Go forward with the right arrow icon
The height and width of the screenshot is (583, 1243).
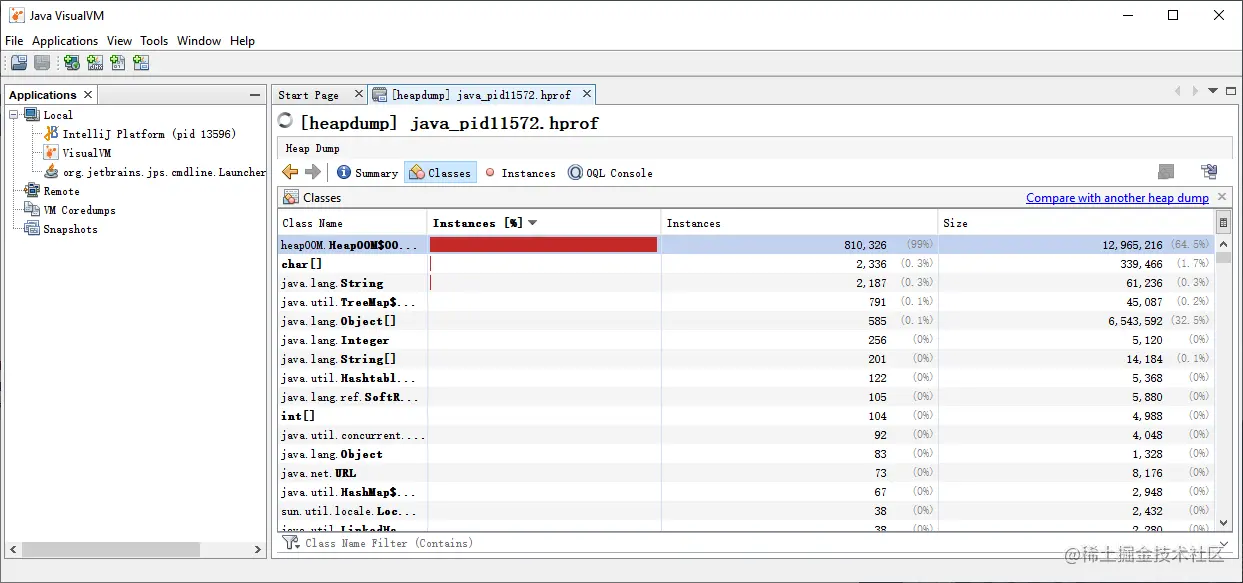click(313, 172)
